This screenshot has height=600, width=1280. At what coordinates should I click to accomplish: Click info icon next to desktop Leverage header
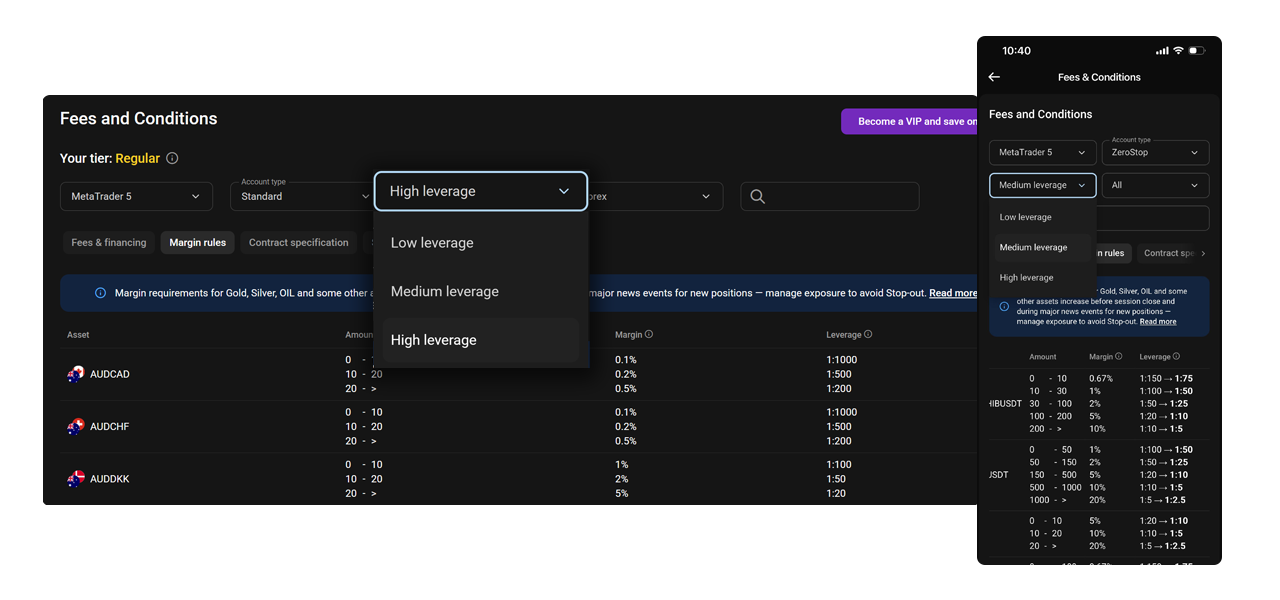tap(868, 334)
